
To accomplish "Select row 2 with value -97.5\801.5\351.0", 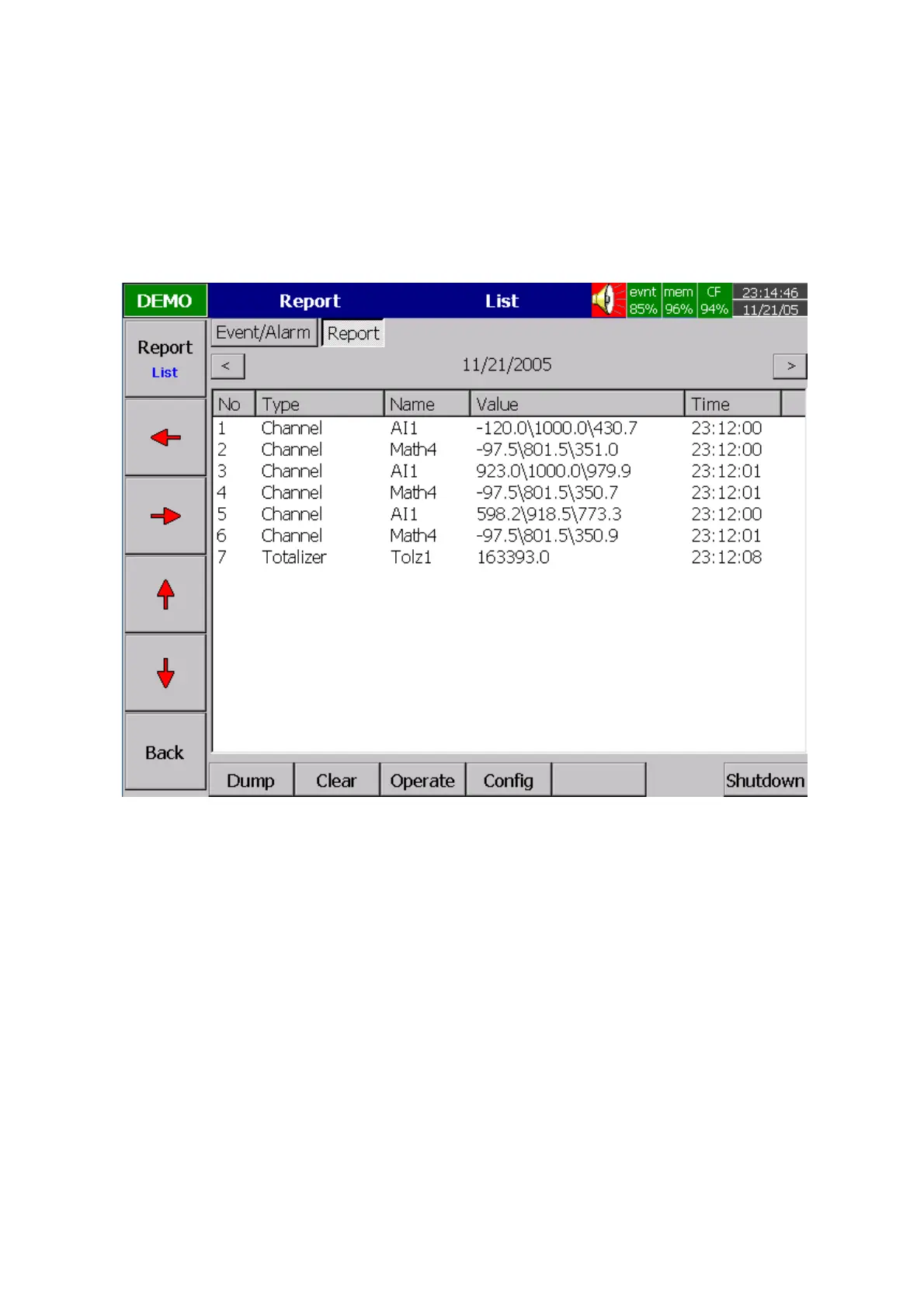I will click(509, 450).
